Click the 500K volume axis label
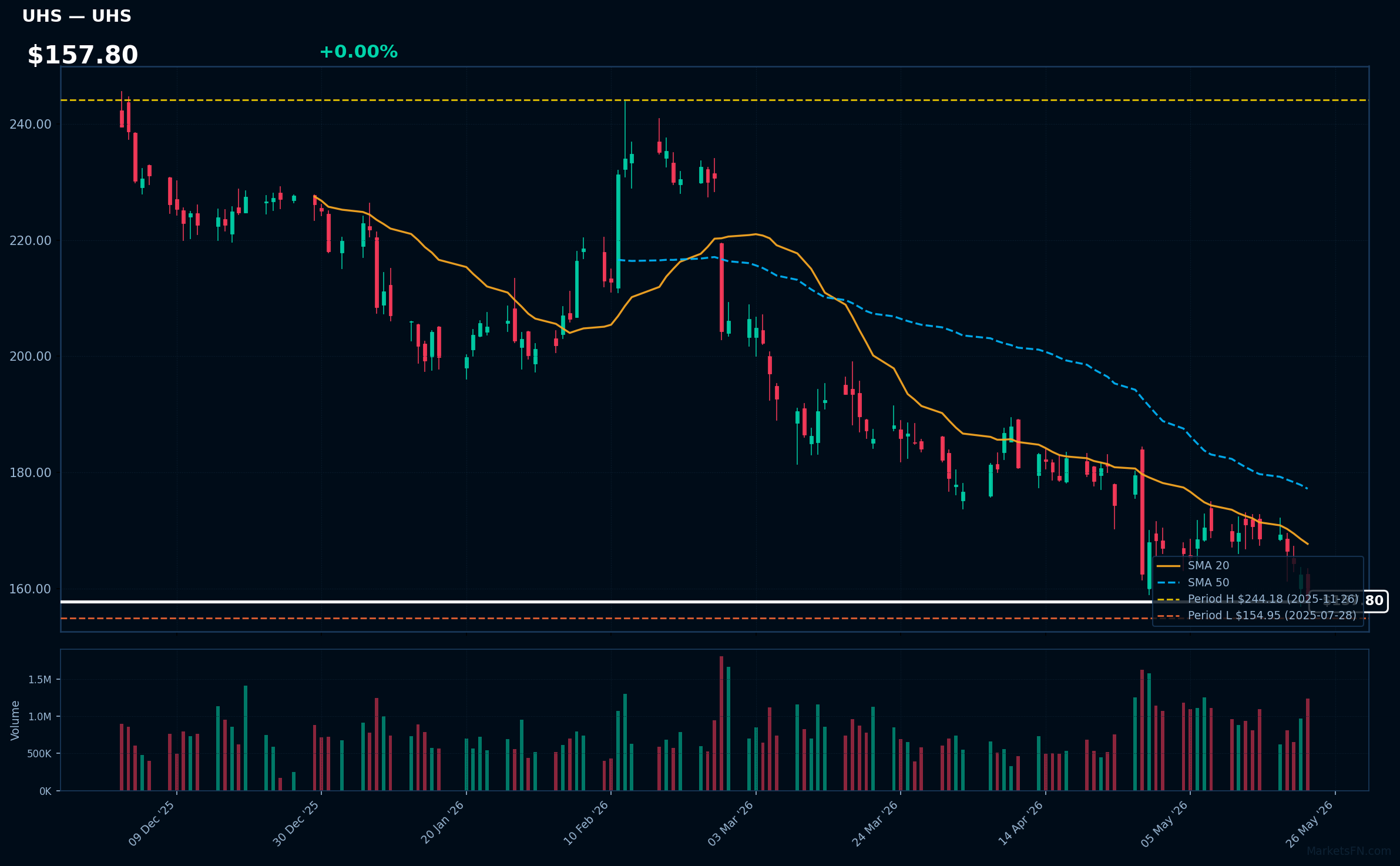 [x=39, y=754]
